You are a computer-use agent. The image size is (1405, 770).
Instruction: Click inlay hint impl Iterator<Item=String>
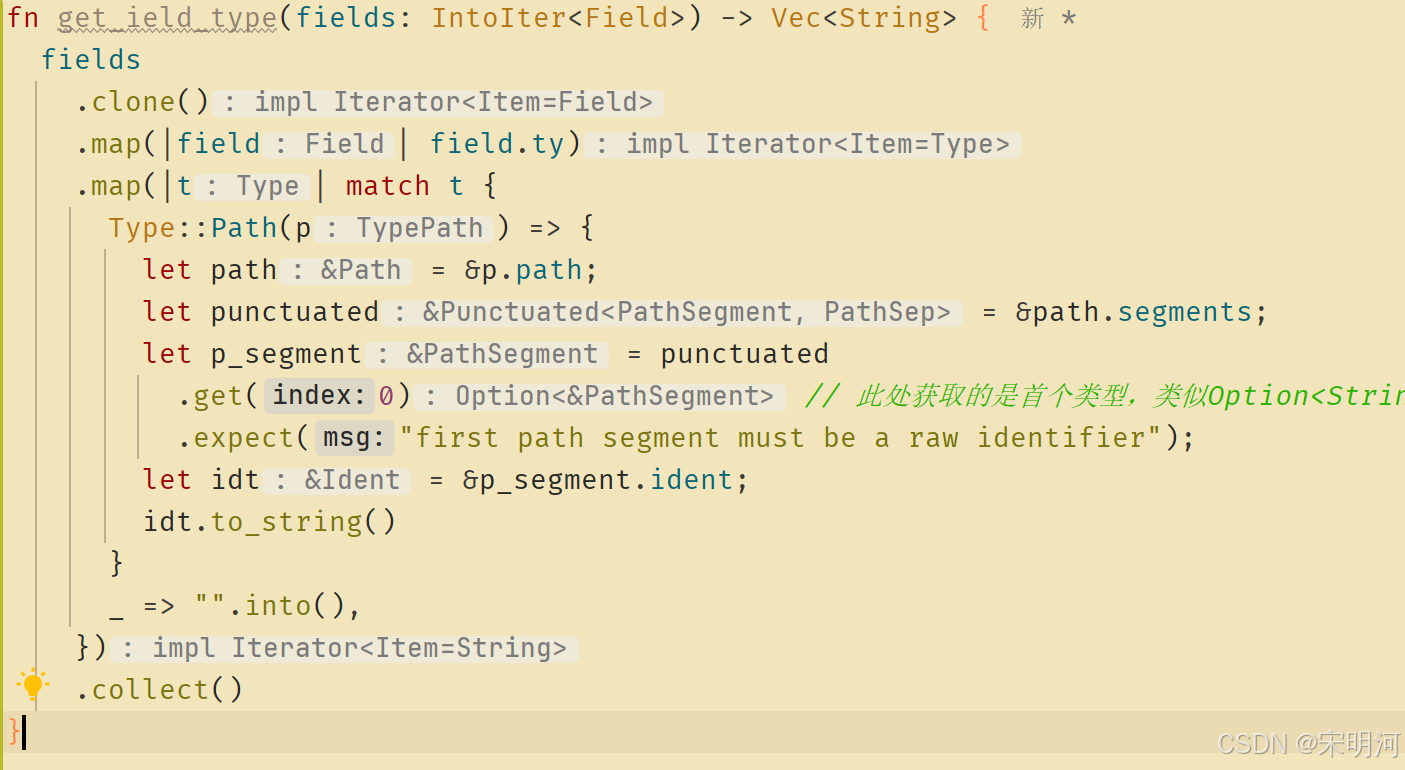[344, 648]
